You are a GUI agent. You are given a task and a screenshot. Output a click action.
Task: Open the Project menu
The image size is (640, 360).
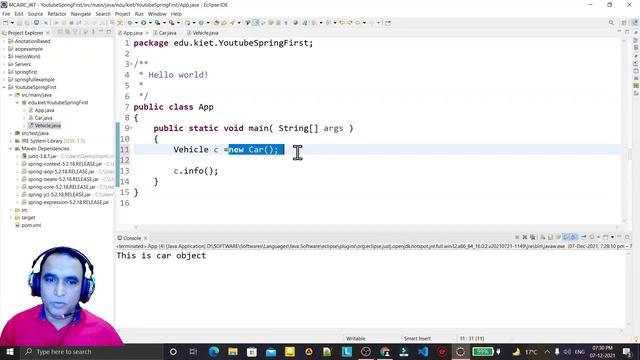click(122, 14)
